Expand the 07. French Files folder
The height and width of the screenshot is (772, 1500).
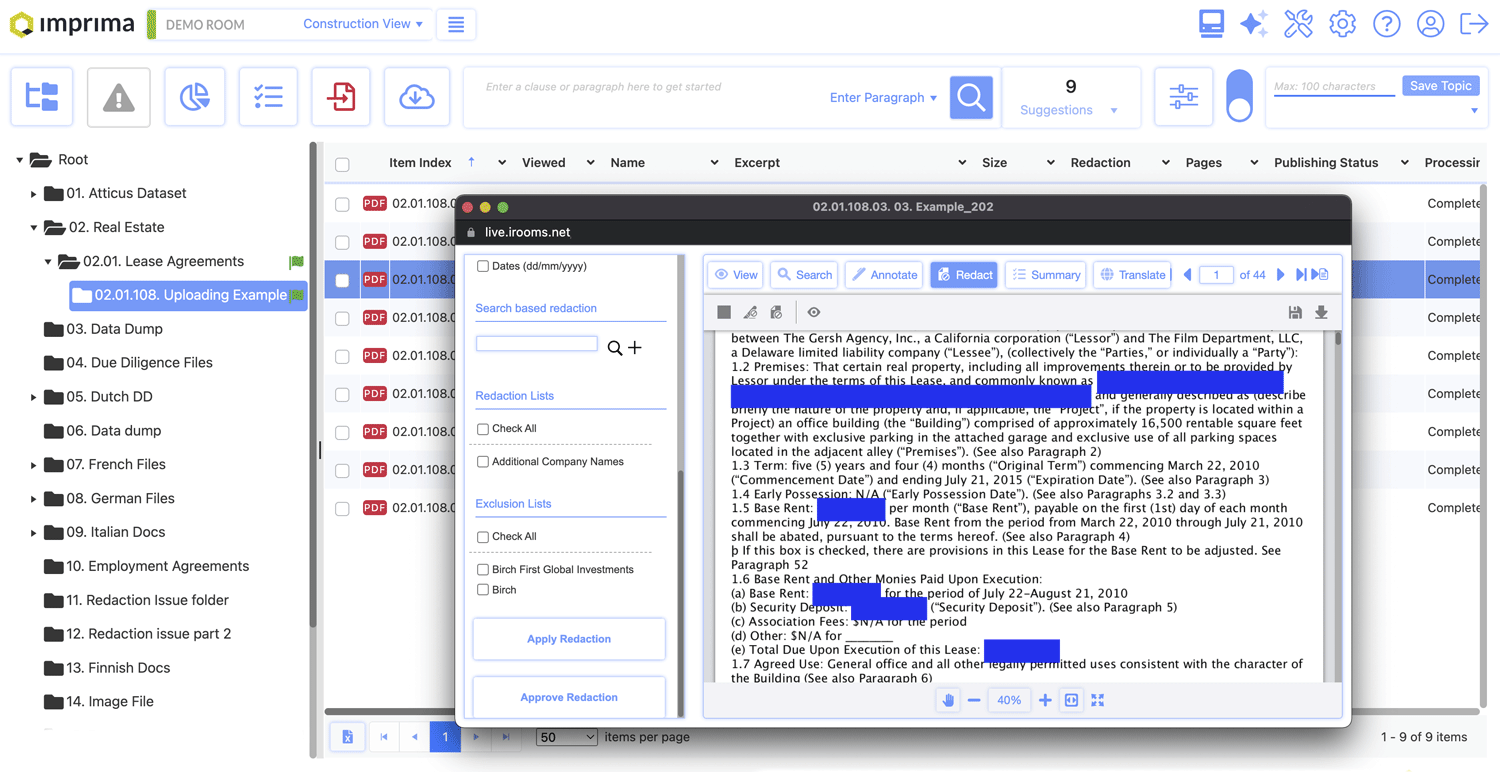click(x=33, y=465)
